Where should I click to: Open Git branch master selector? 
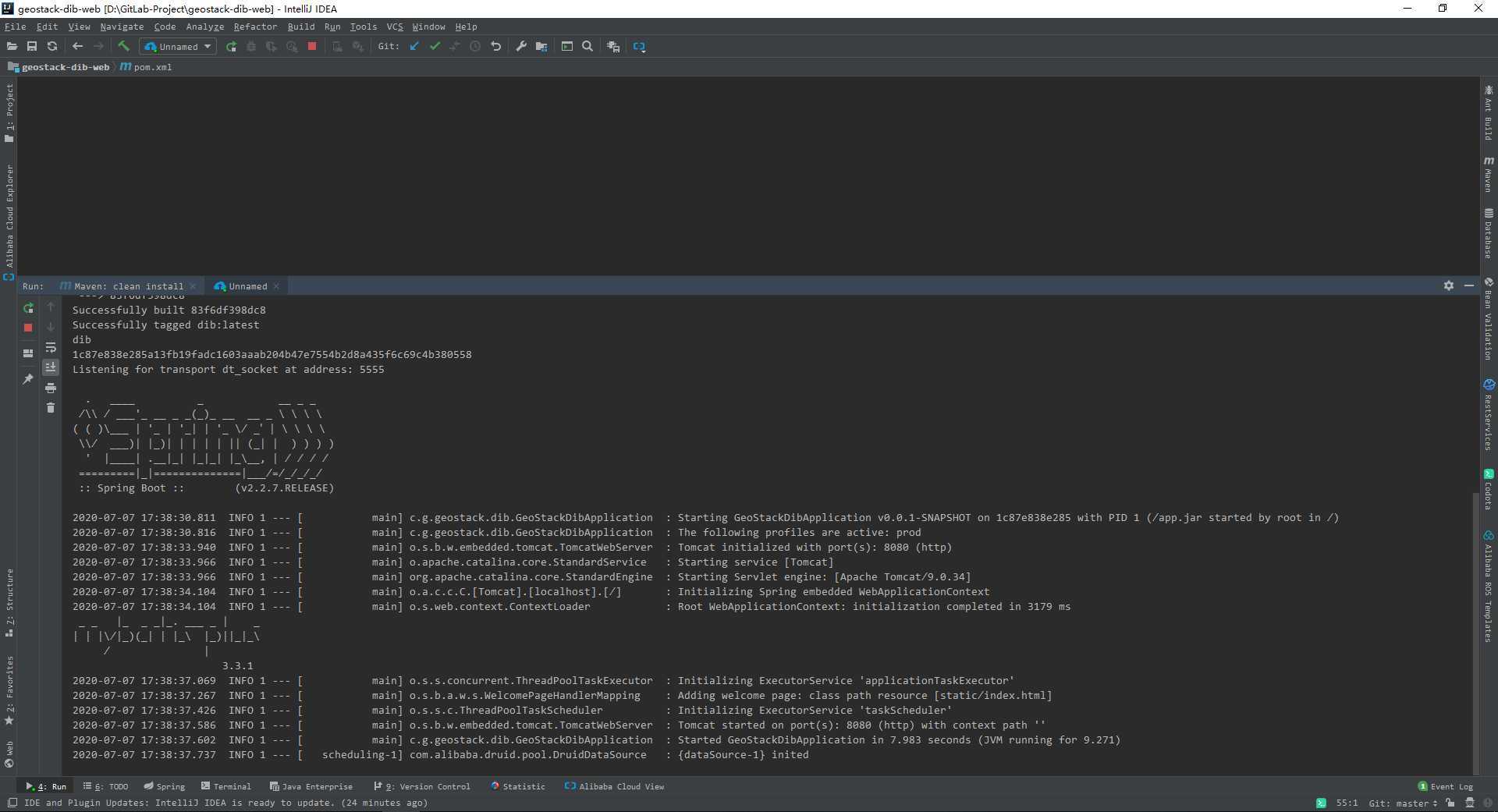point(1402,803)
